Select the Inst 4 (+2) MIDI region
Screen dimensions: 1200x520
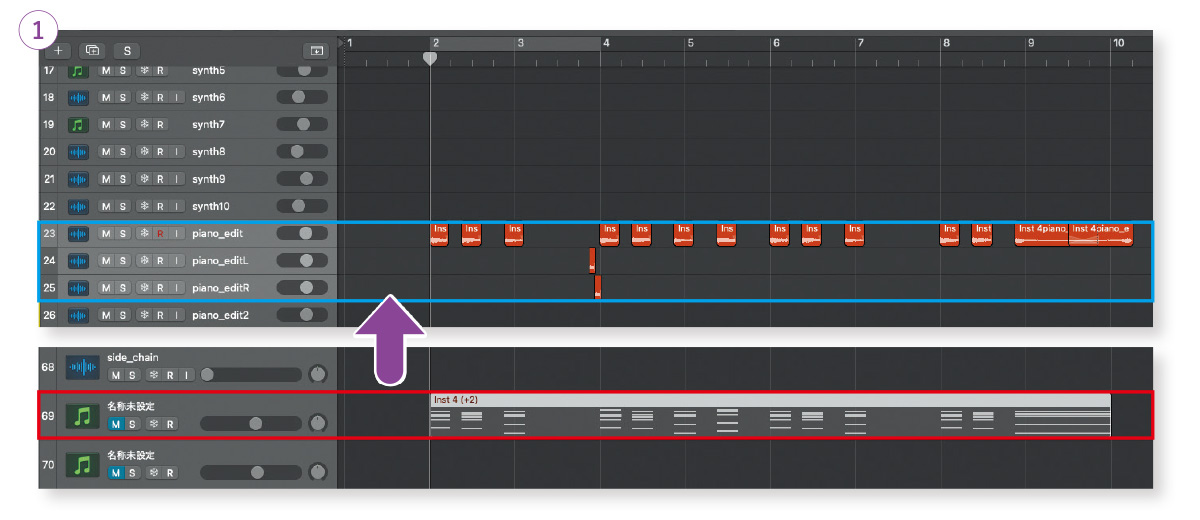(770, 415)
